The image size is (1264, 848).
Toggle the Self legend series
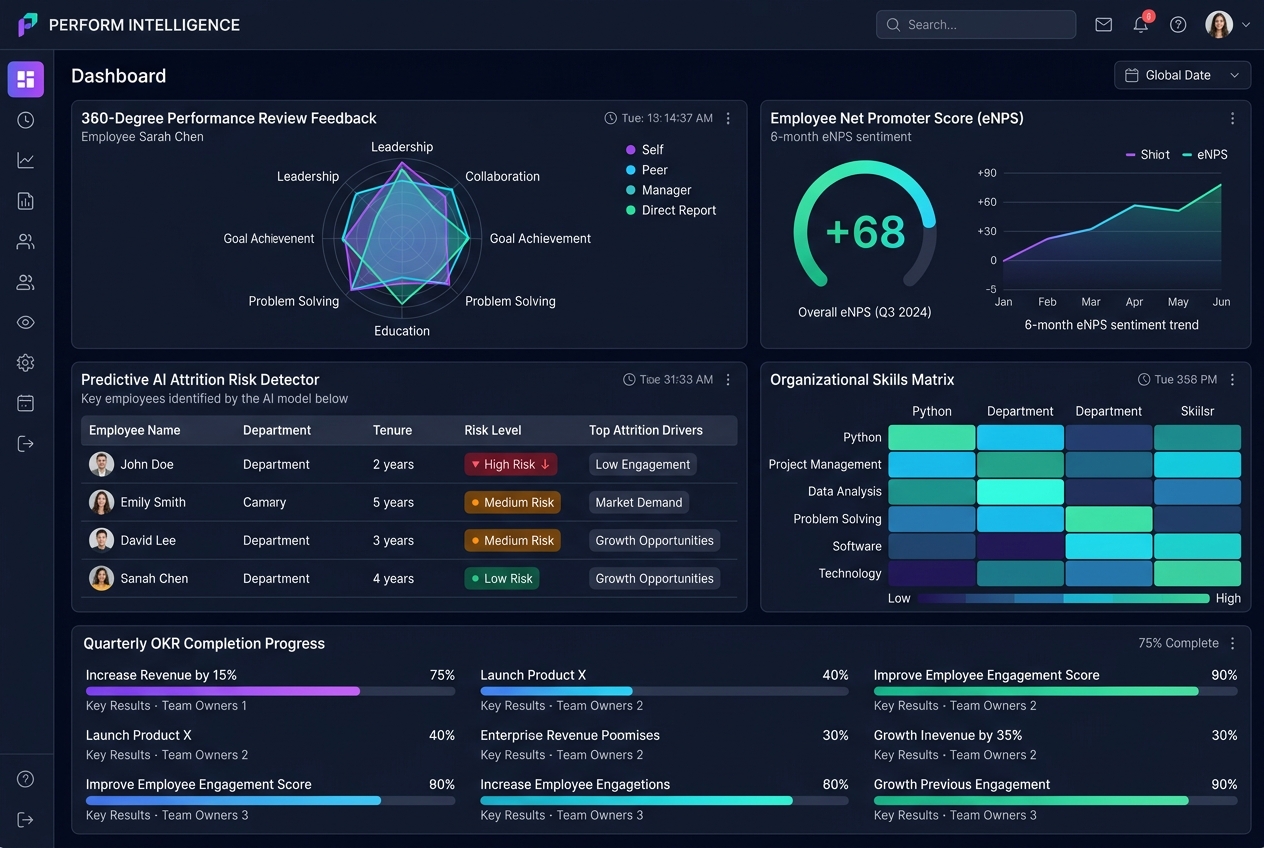tap(645, 149)
